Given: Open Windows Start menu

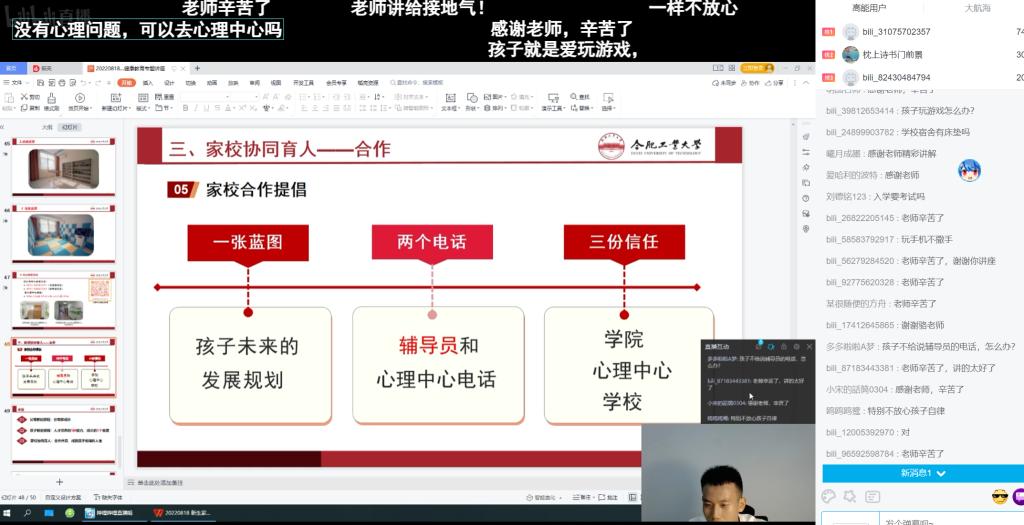Looking at the screenshot, I should [8, 513].
